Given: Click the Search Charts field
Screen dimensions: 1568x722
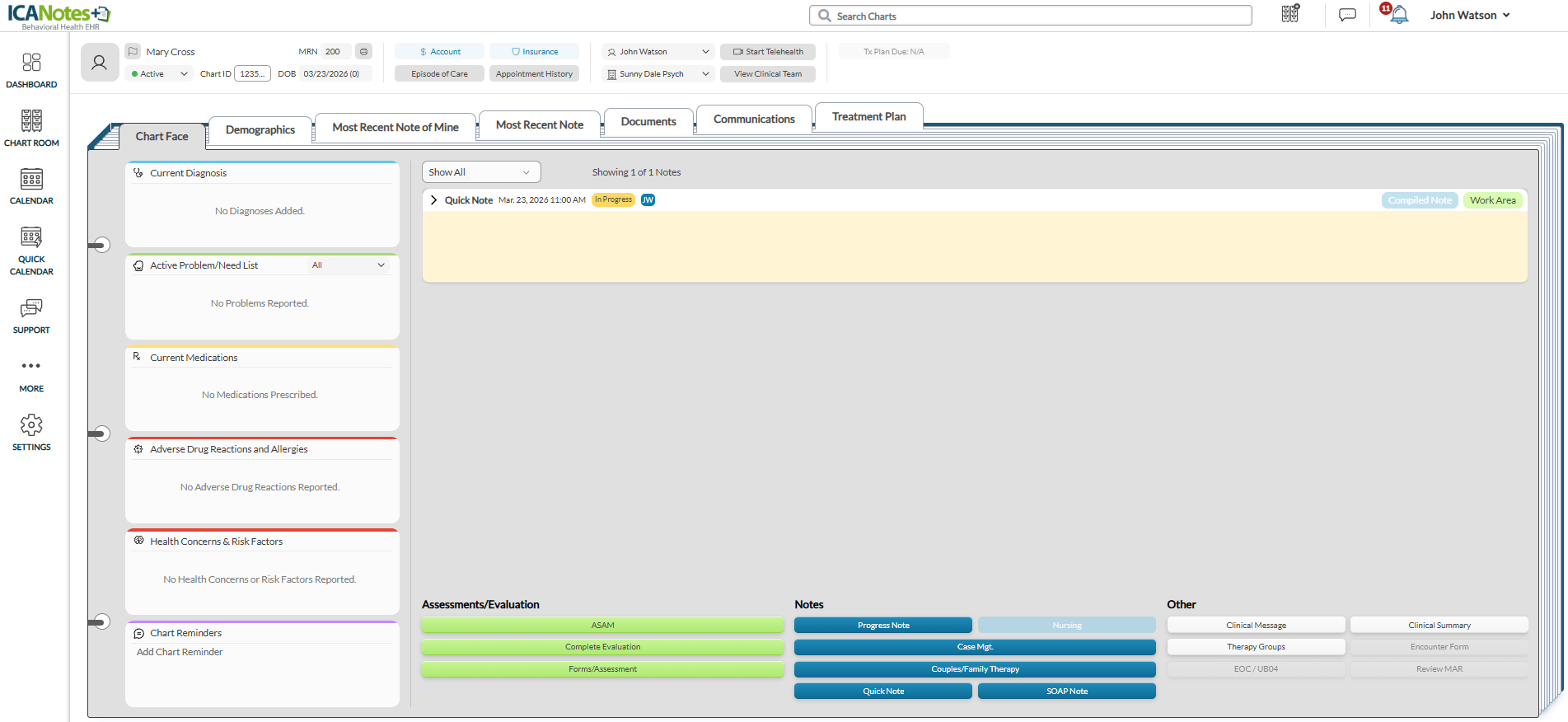Looking at the screenshot, I should click(x=1031, y=16).
